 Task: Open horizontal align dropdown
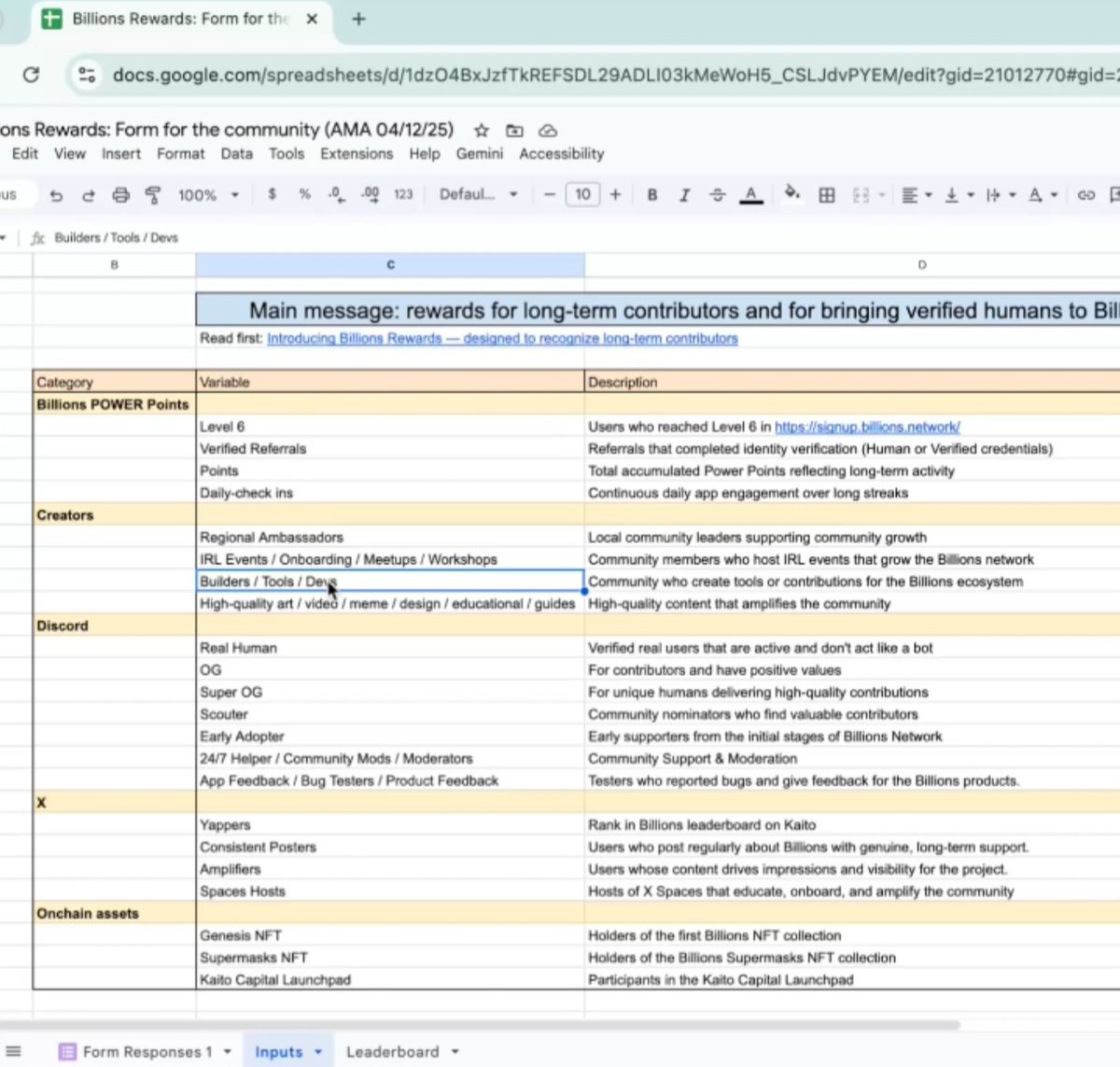point(917,195)
